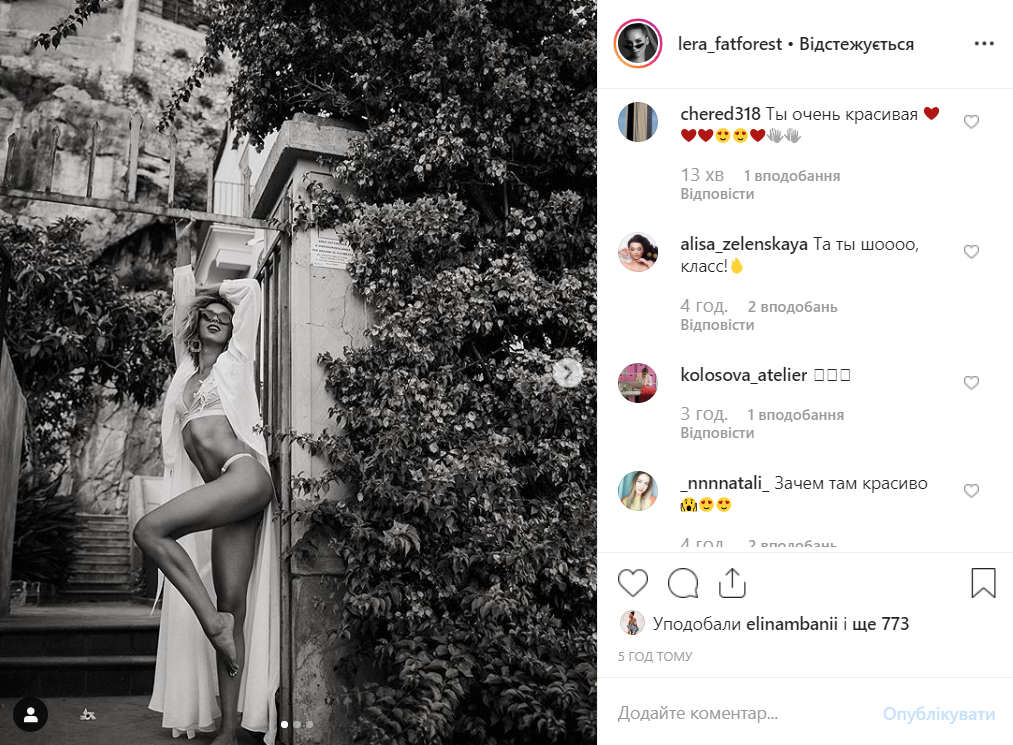Like the post with heart icon
1013x745 pixels.
(x=632, y=583)
